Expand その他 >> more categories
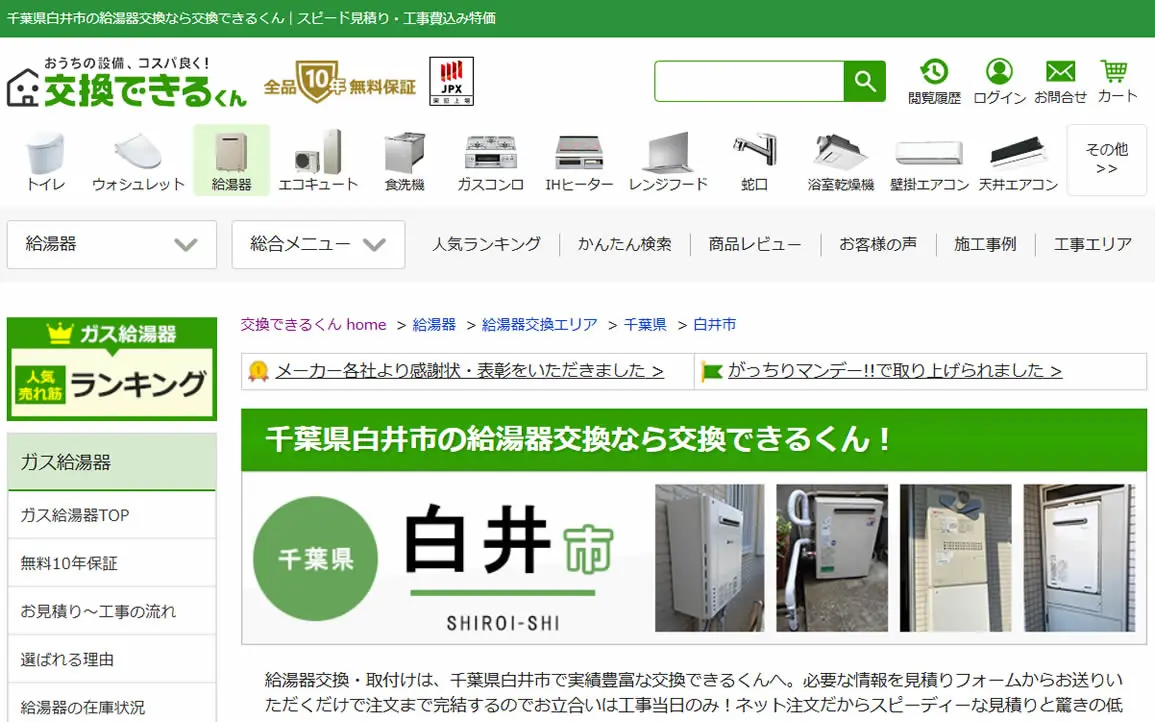Viewport: 1155px width, 722px height. click(1106, 159)
